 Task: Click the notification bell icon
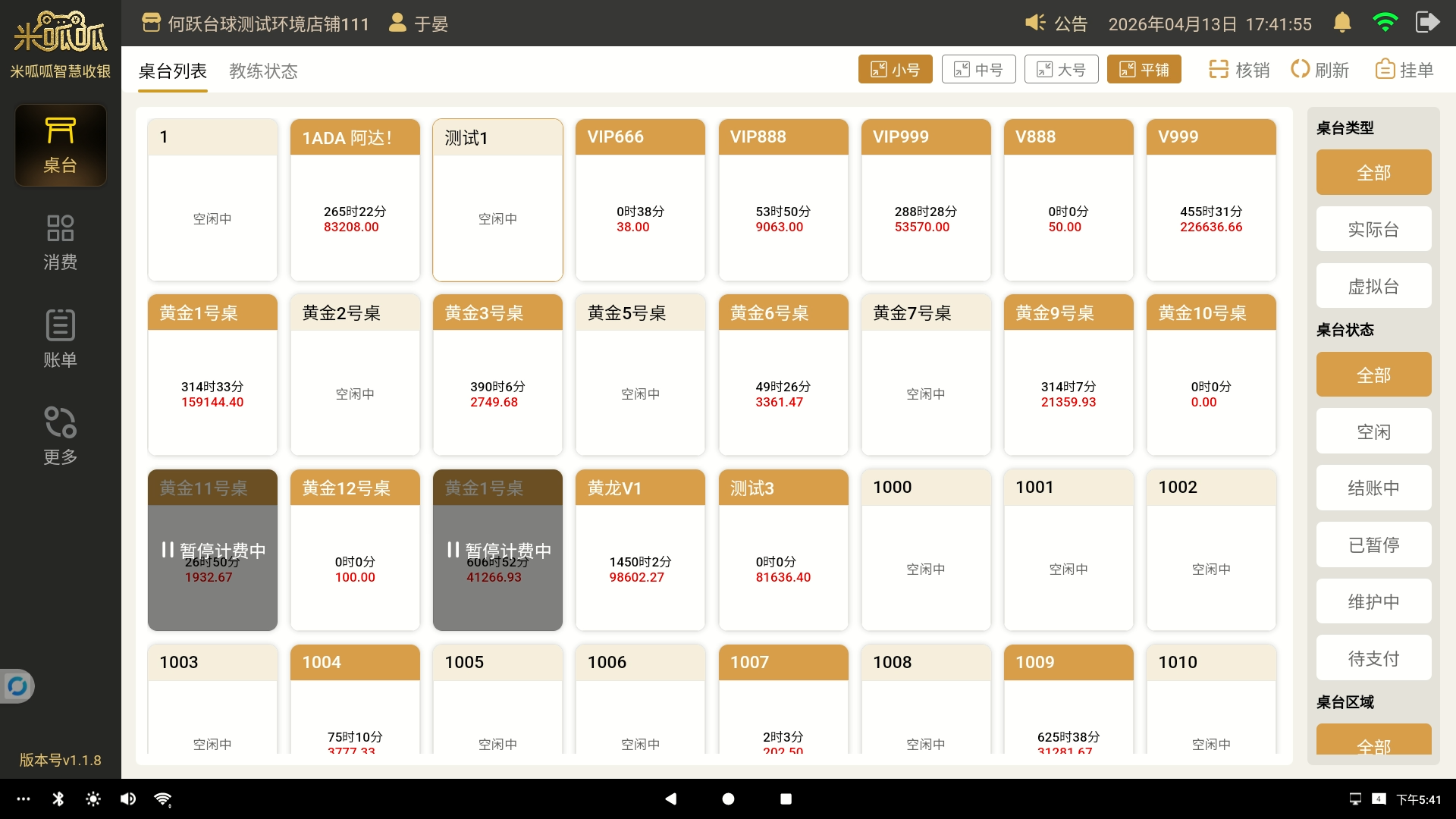1341,23
